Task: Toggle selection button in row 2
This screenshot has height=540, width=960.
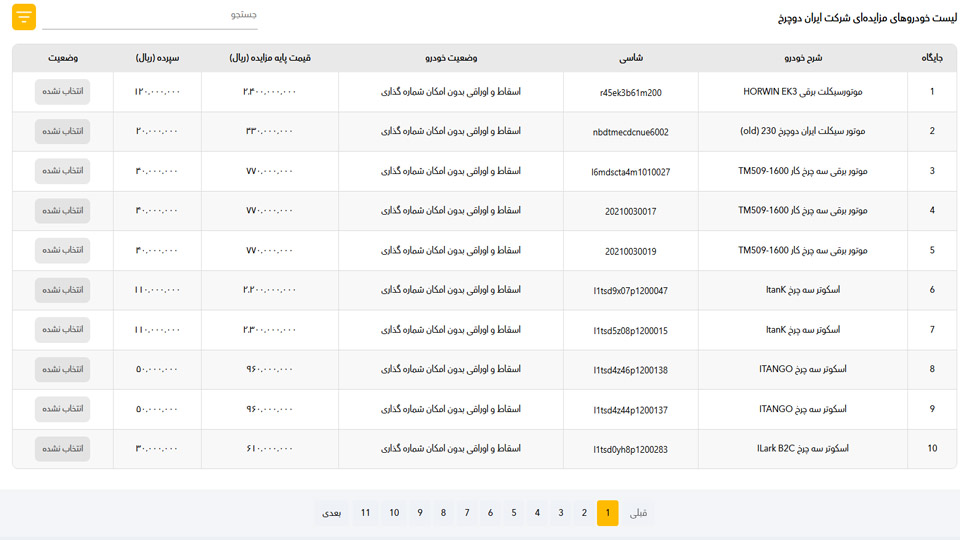Action: (x=62, y=131)
